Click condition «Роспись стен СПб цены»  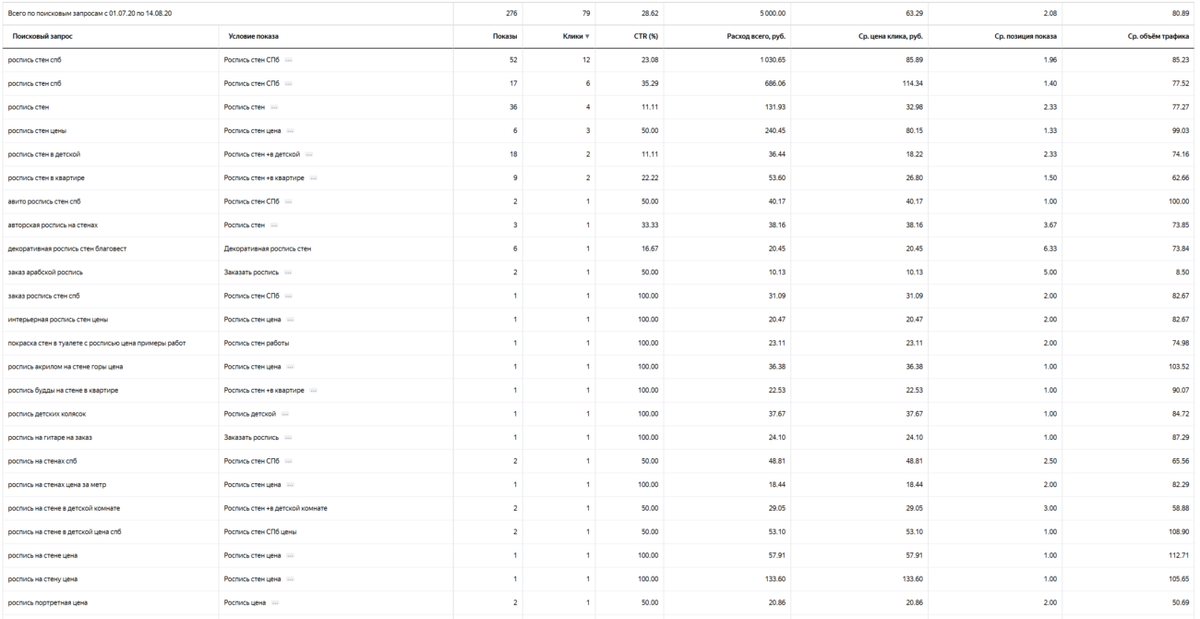260,532
